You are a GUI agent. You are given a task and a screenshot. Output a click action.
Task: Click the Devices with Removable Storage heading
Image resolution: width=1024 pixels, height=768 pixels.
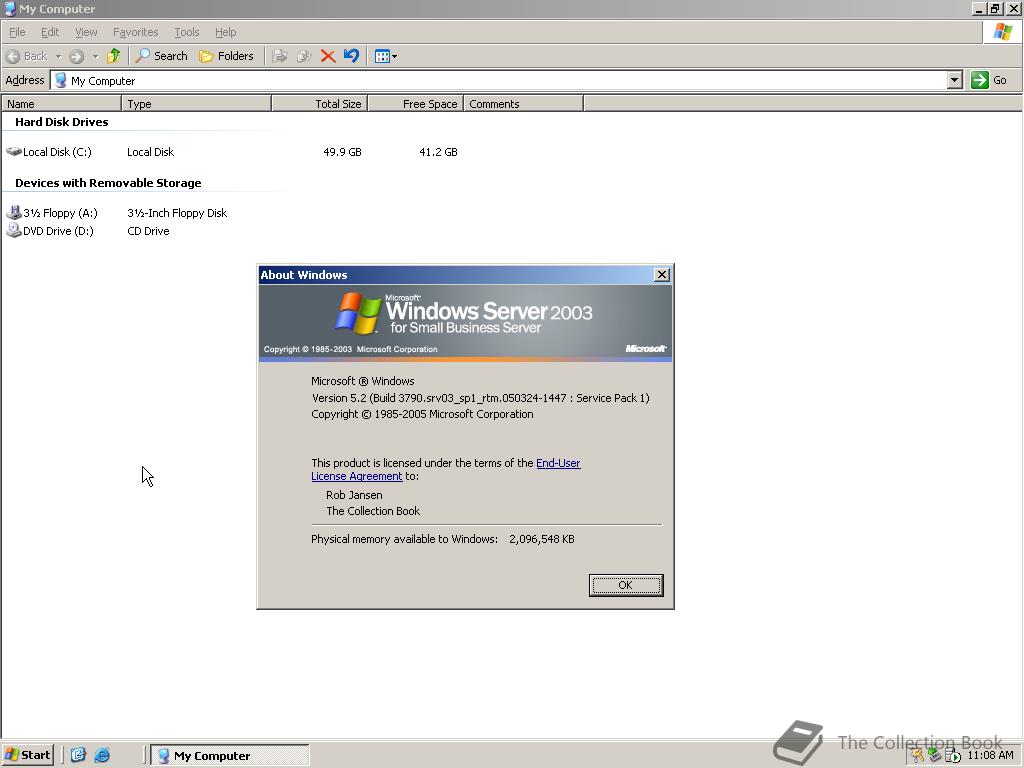[108, 183]
